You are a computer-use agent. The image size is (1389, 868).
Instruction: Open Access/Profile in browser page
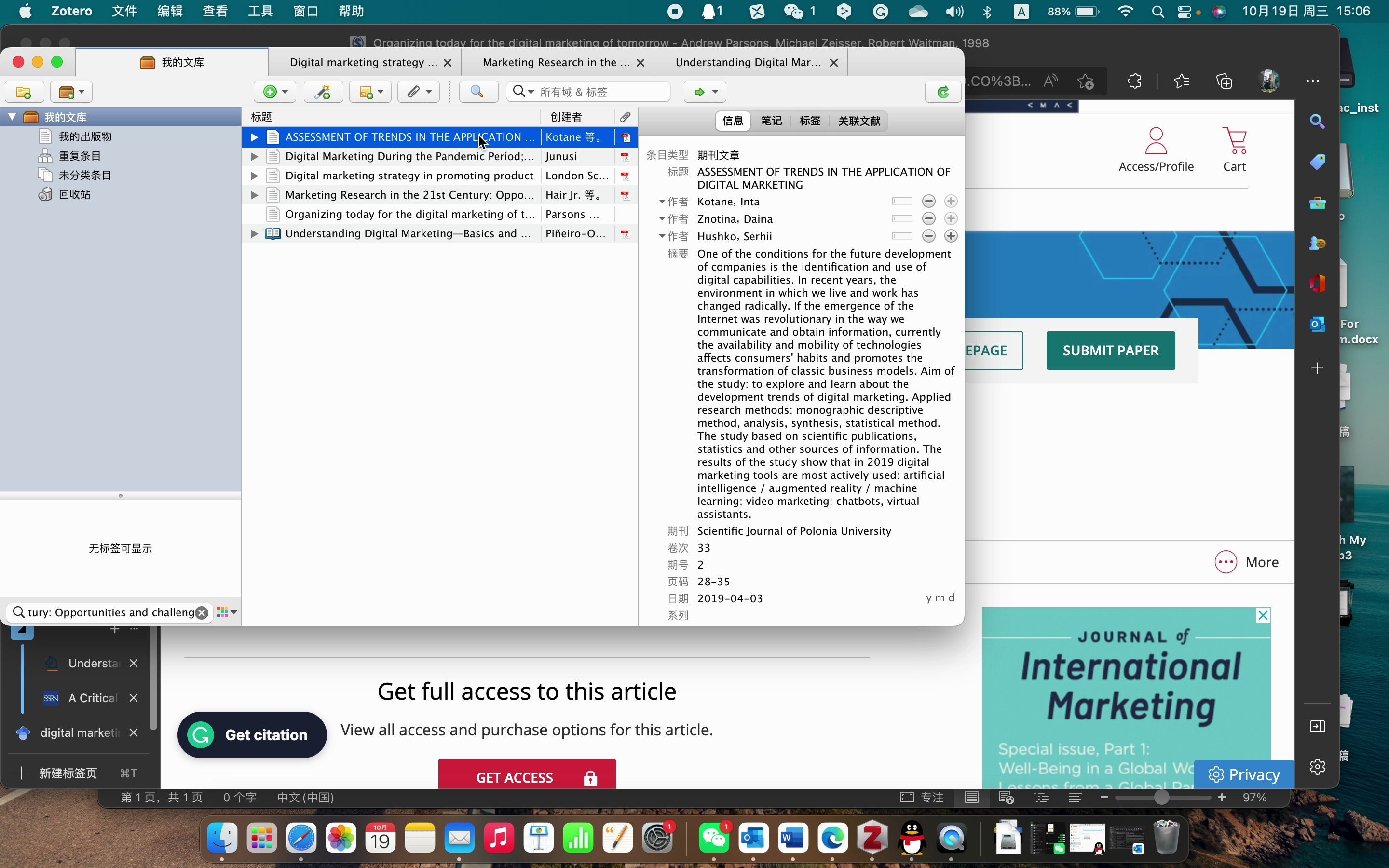click(x=1156, y=150)
